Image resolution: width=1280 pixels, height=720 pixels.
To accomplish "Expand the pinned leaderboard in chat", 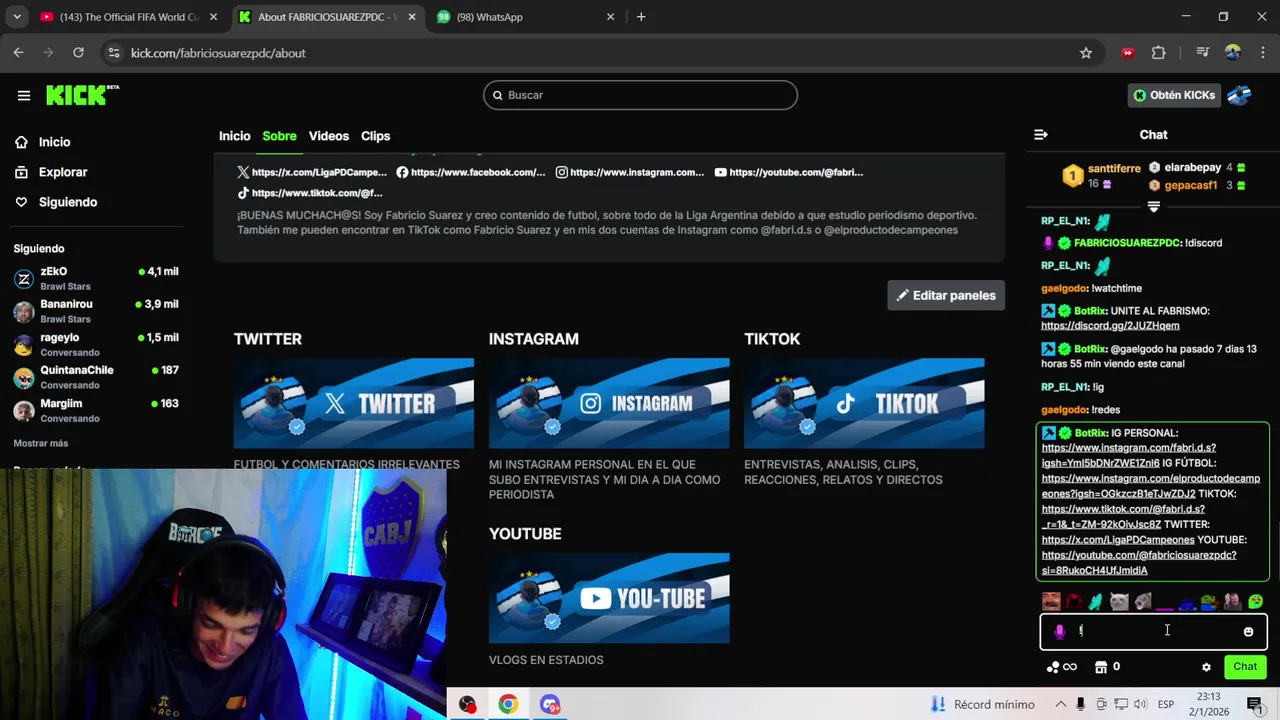I will click(1153, 207).
